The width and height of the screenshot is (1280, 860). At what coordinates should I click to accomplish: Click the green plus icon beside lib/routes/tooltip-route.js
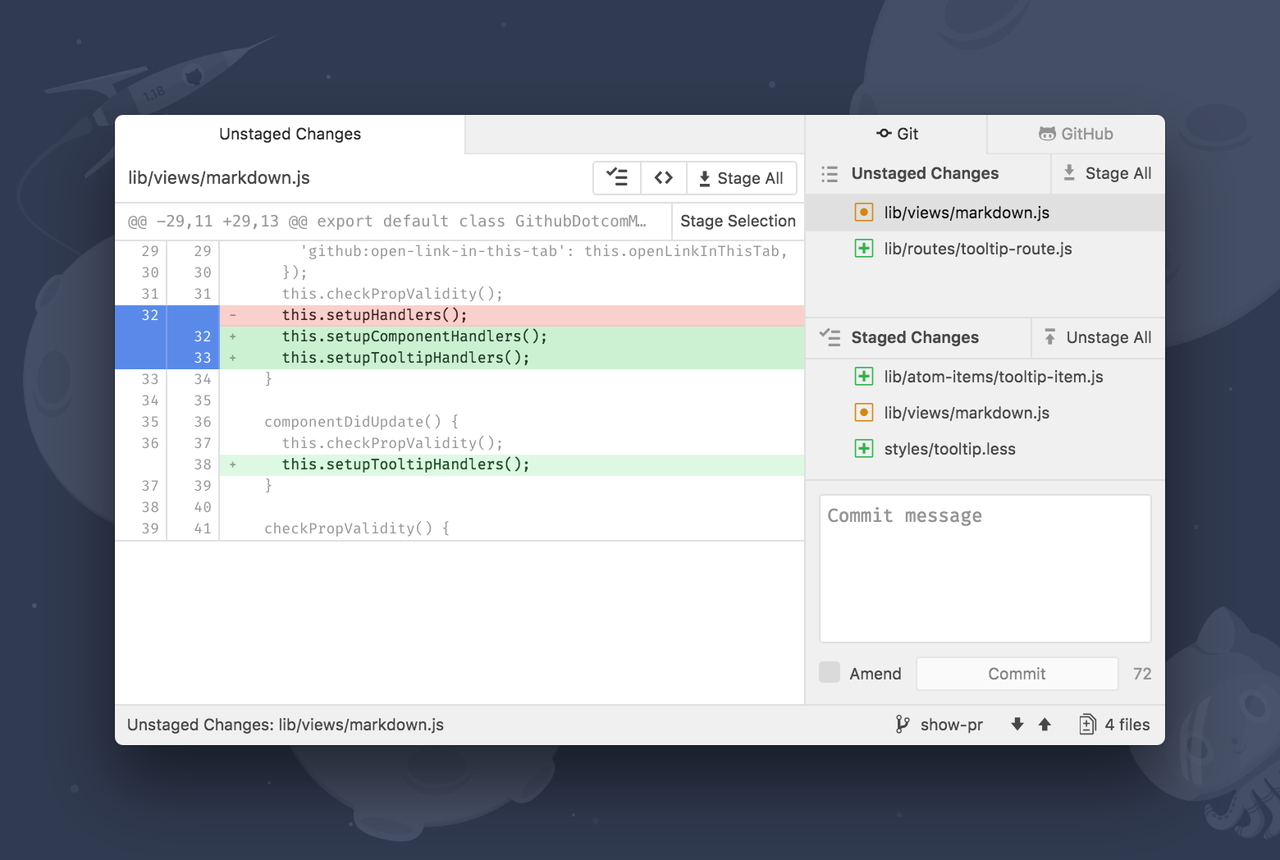pos(862,248)
